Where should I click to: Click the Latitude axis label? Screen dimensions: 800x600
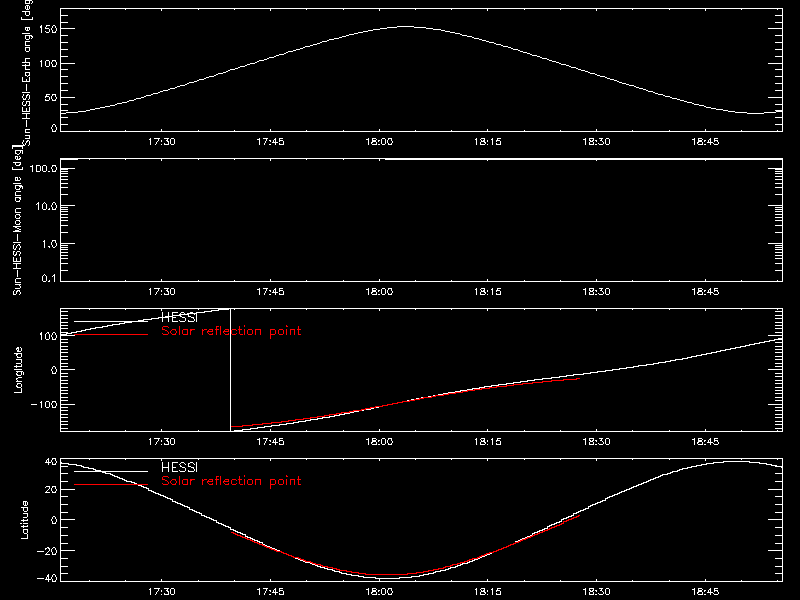coord(24,520)
